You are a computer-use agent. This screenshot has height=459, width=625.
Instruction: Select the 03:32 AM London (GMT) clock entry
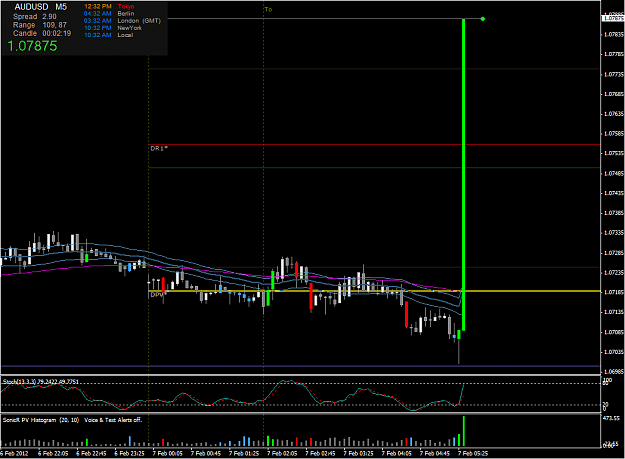122,21
